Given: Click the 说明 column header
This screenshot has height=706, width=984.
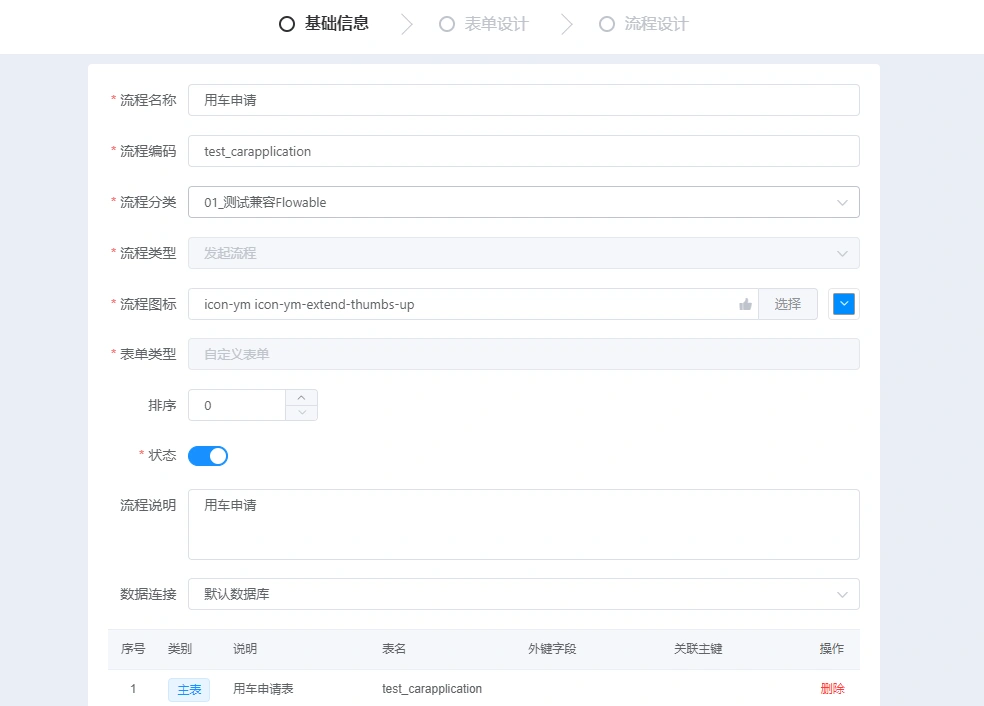Looking at the screenshot, I should pos(245,649).
